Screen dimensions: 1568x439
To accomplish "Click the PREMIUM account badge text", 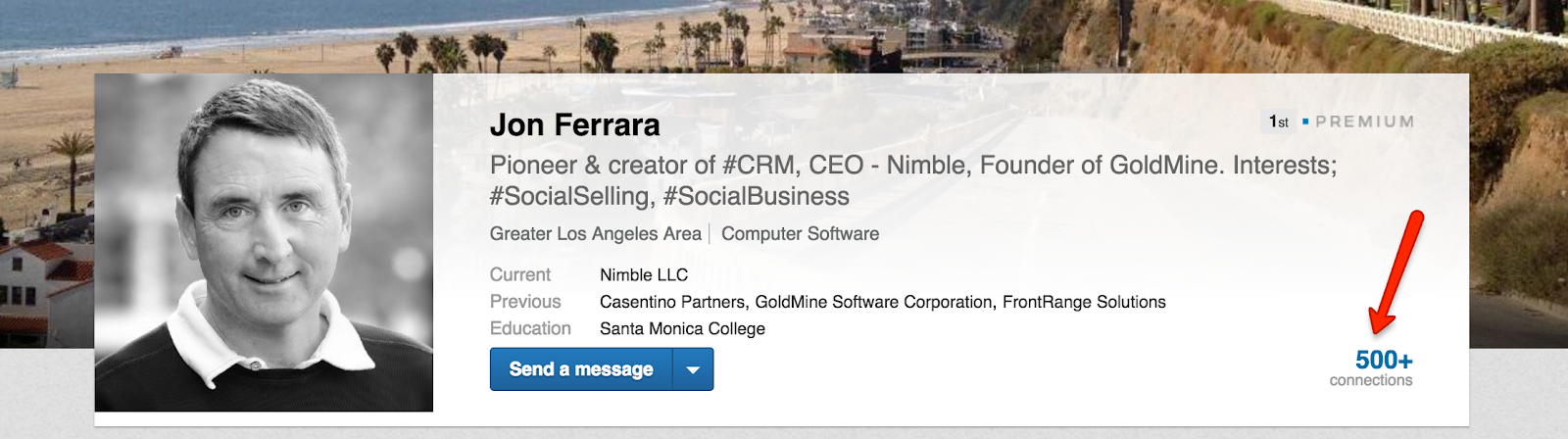I will pos(1364,122).
